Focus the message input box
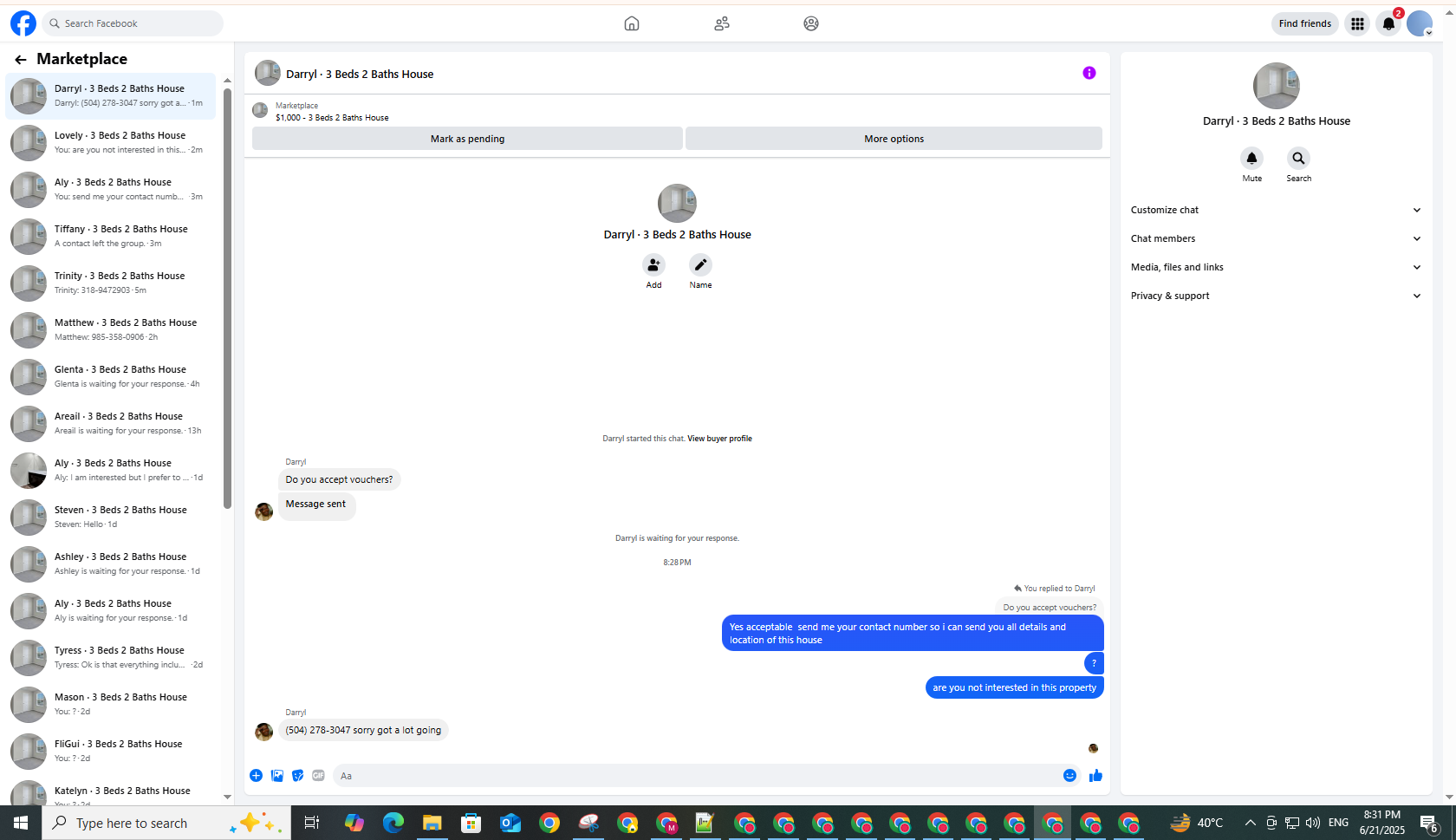Screen dimensions: 1456x840 coord(695,776)
